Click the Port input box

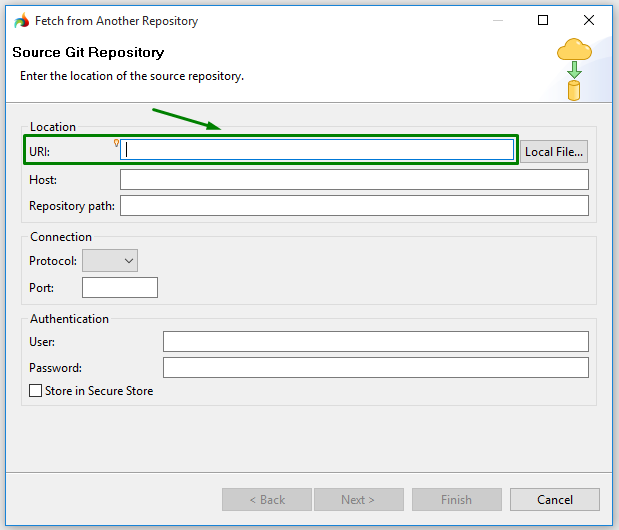tap(120, 288)
